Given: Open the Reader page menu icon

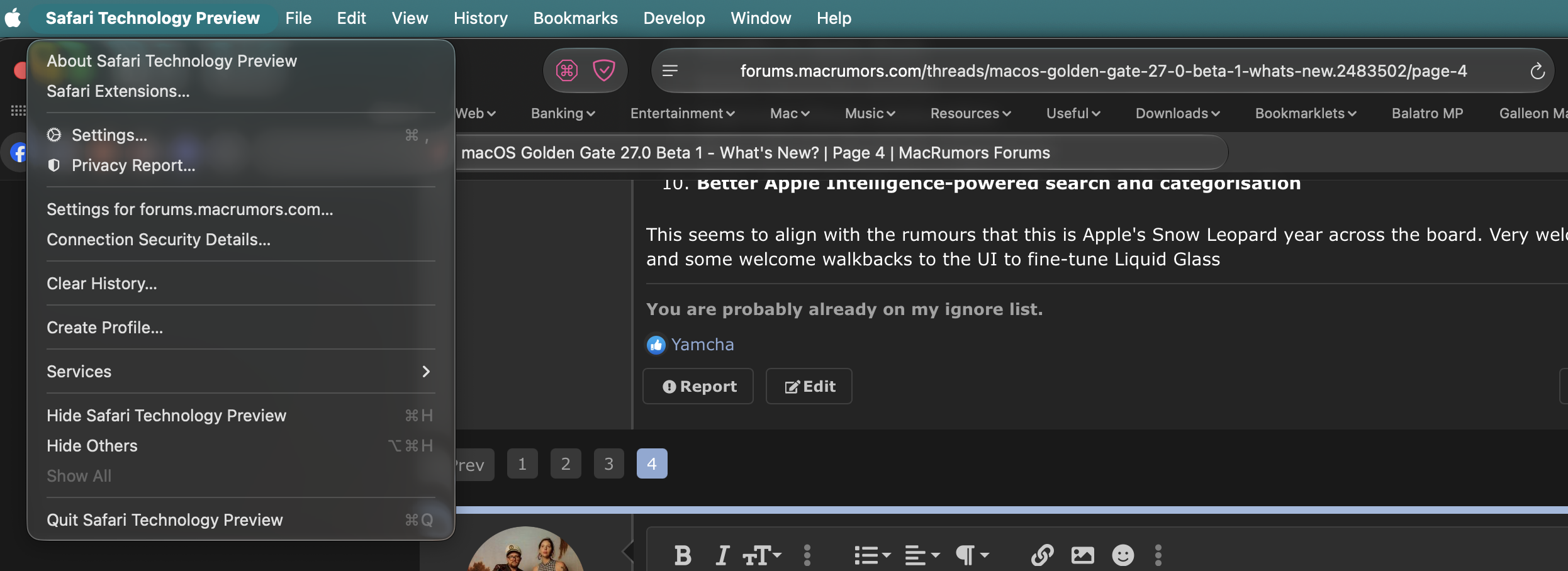Looking at the screenshot, I should [670, 70].
